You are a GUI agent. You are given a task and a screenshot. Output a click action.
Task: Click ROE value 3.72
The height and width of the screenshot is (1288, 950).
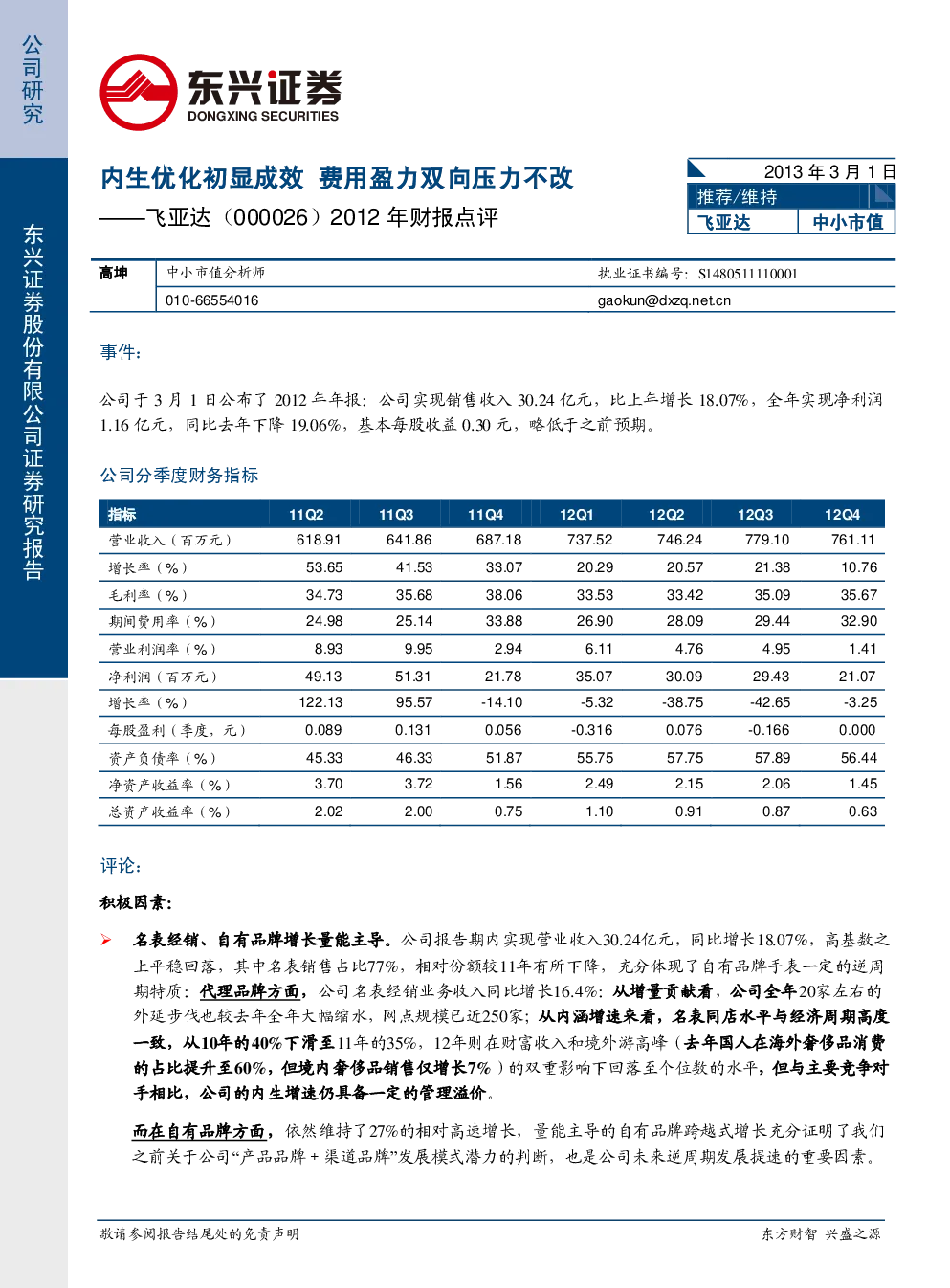pos(418,785)
